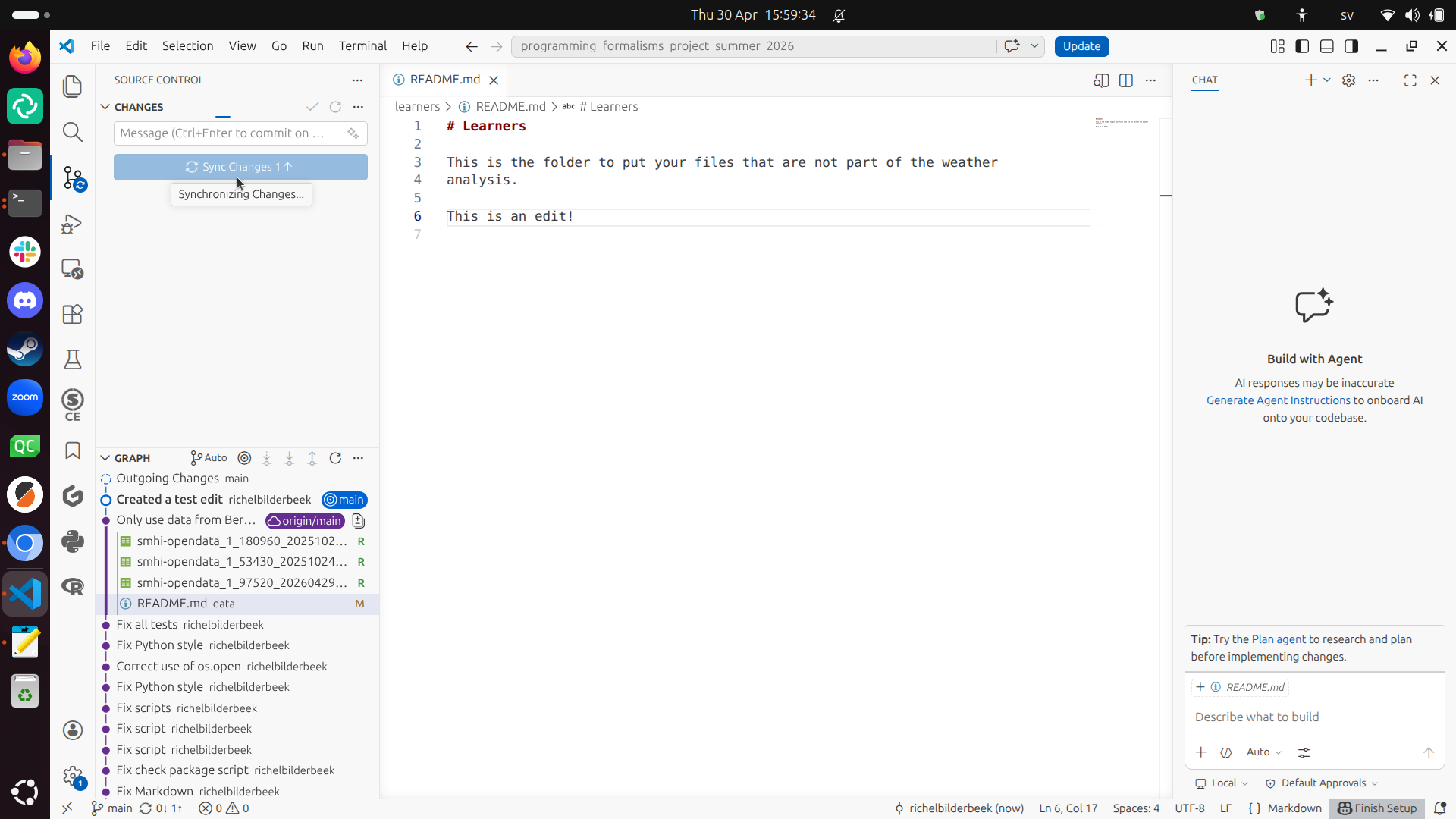Open the Auto model picker in chat
Viewport: 1456px width, 819px height.
click(x=1263, y=752)
